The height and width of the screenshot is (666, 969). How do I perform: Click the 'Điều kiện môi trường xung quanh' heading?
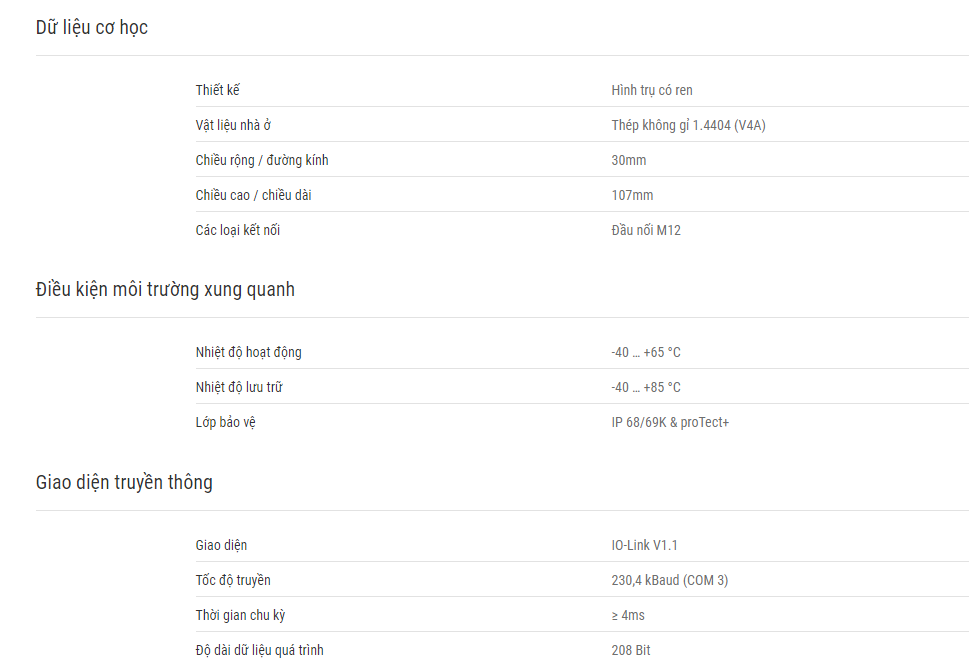click(165, 290)
